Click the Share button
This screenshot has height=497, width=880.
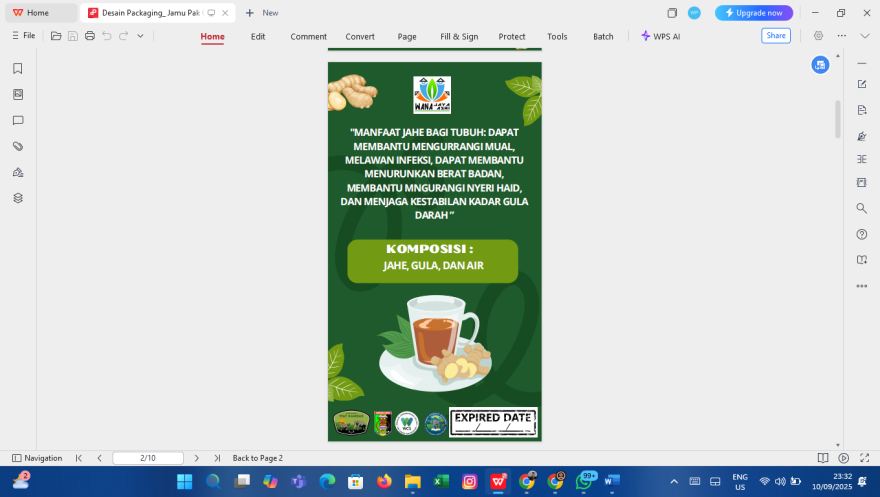pyautogui.click(x=775, y=36)
